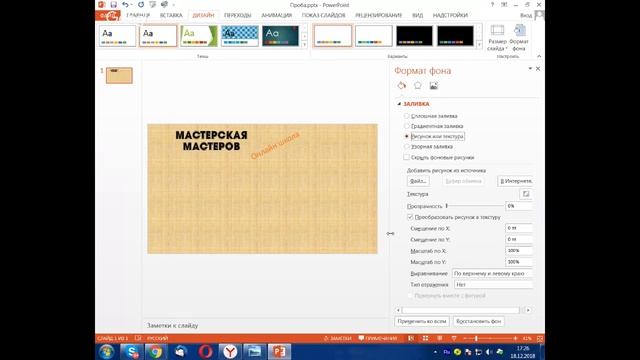Viewport: 640px width, 360px height.
Task: Select the blue diamond pattern theme
Action: pos(240,36)
